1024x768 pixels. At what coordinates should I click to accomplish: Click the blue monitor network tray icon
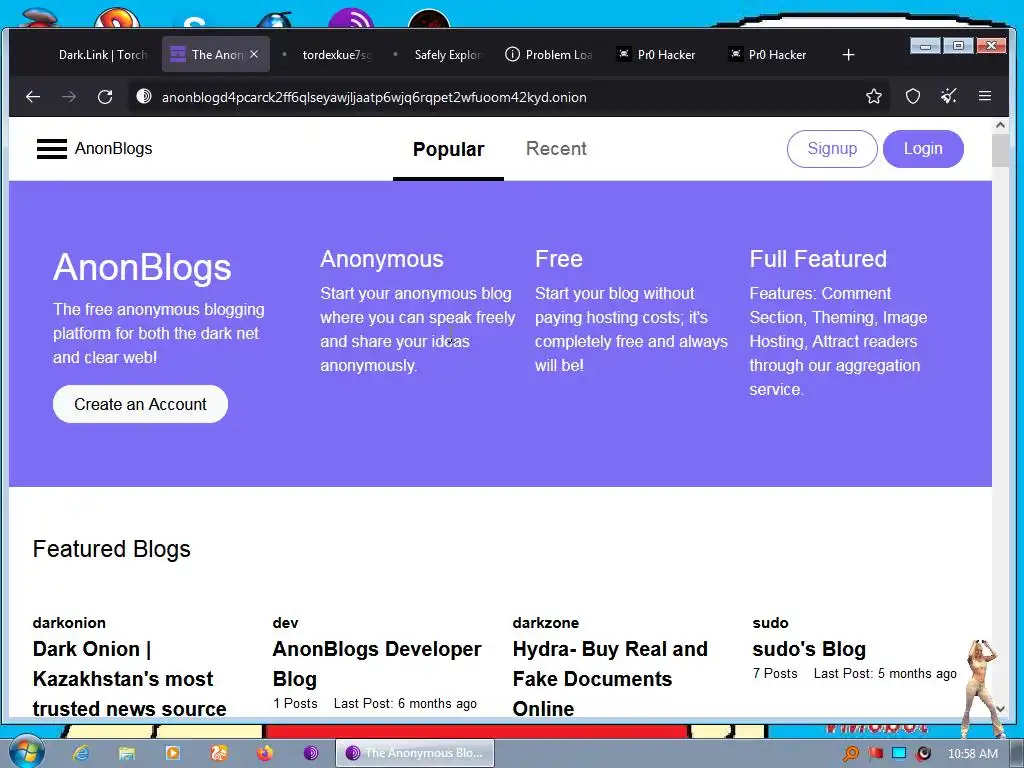click(899, 753)
